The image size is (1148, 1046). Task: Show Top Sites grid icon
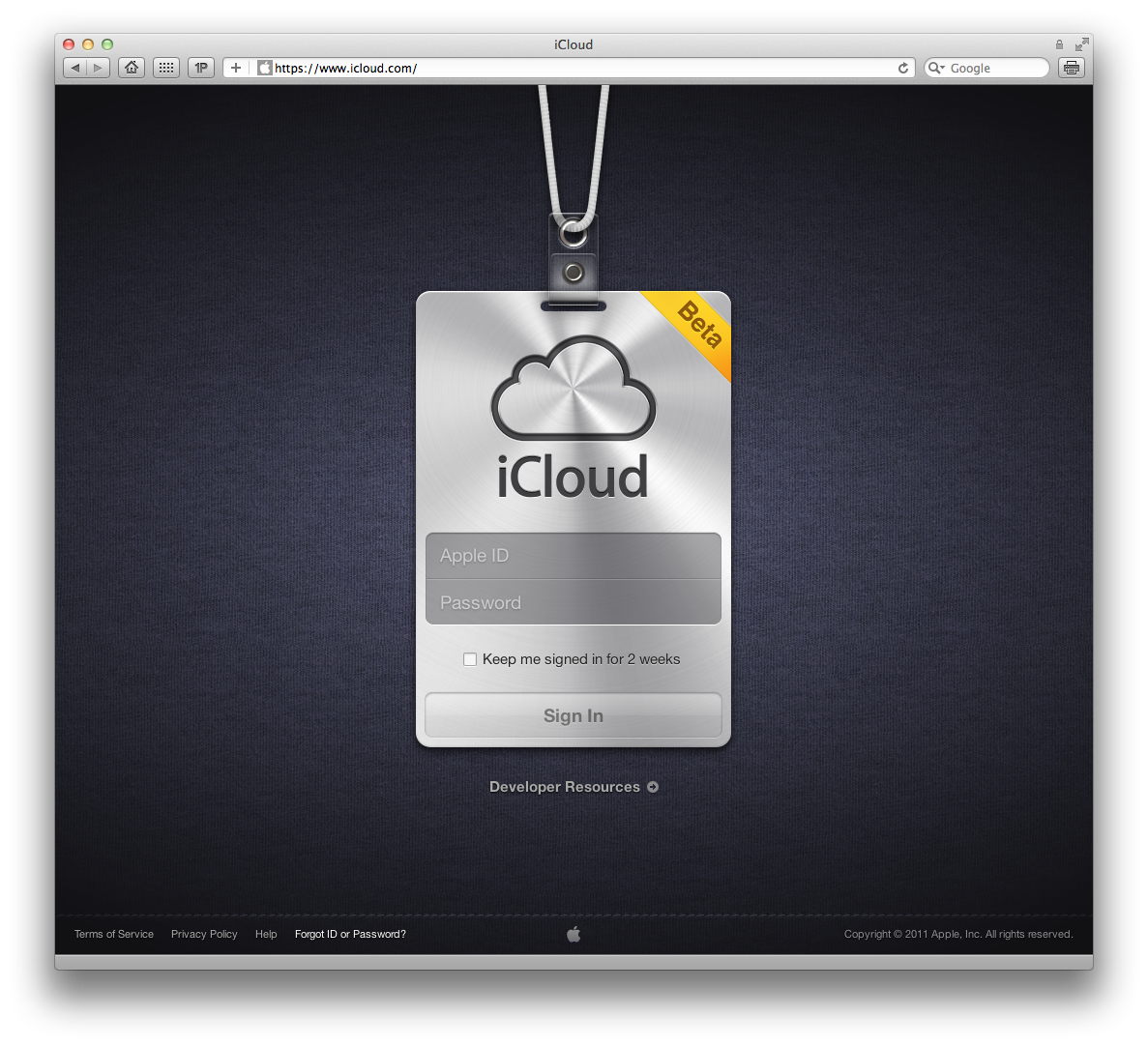click(x=166, y=68)
